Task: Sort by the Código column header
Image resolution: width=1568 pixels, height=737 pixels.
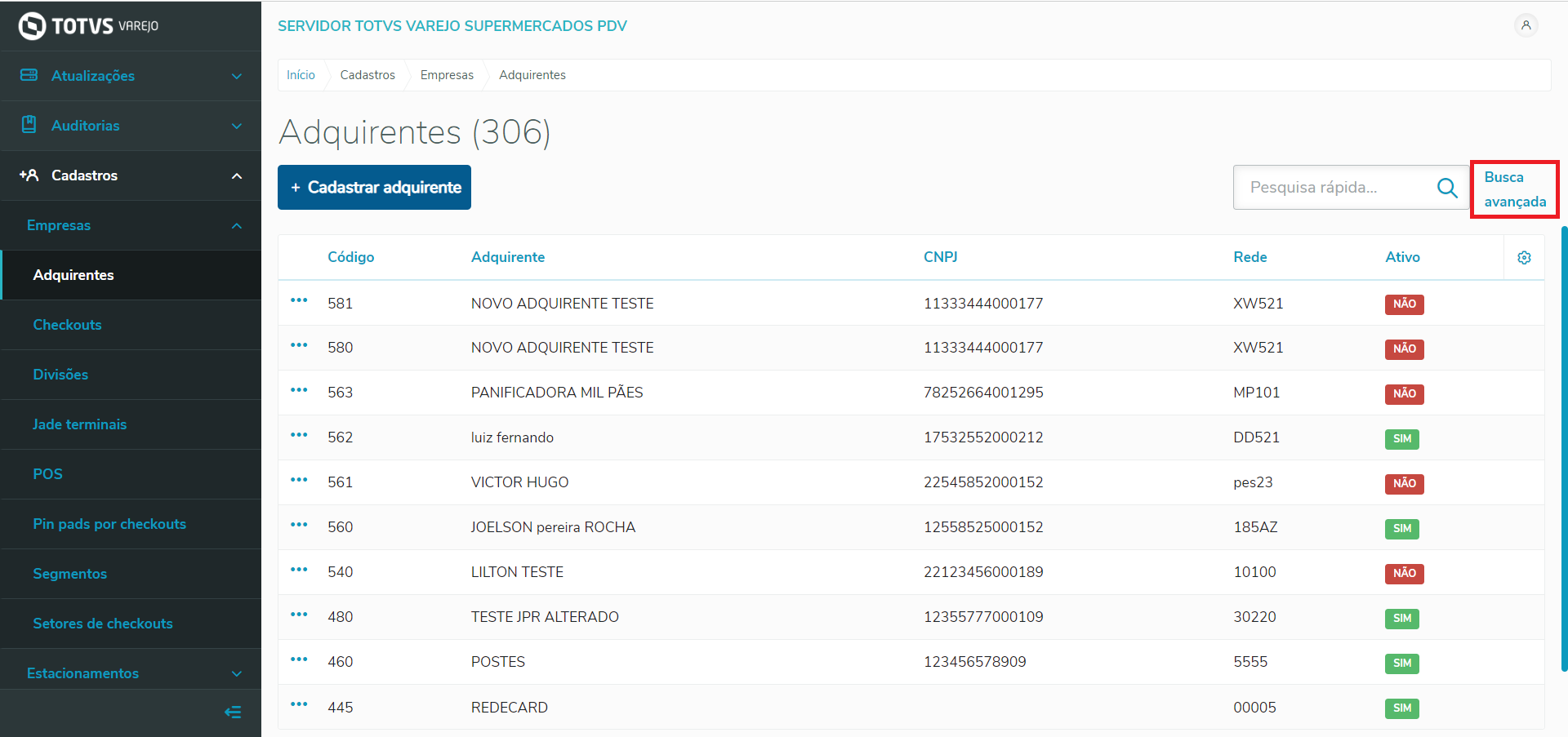Action: coord(351,257)
